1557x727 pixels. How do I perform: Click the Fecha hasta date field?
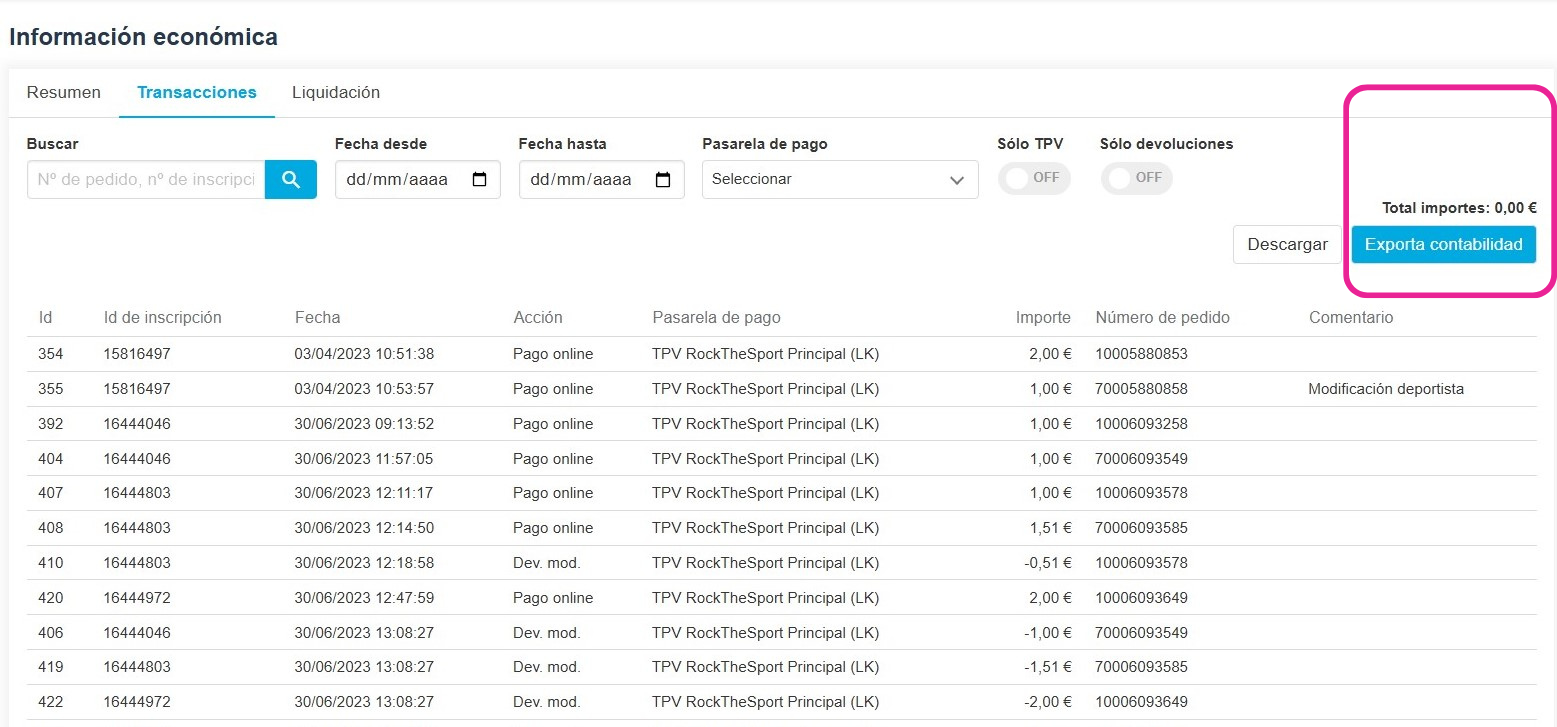click(x=602, y=179)
